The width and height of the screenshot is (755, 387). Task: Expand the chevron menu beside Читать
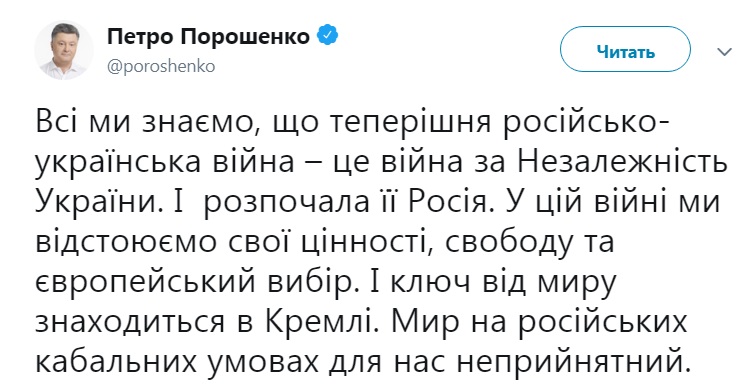[724, 52]
